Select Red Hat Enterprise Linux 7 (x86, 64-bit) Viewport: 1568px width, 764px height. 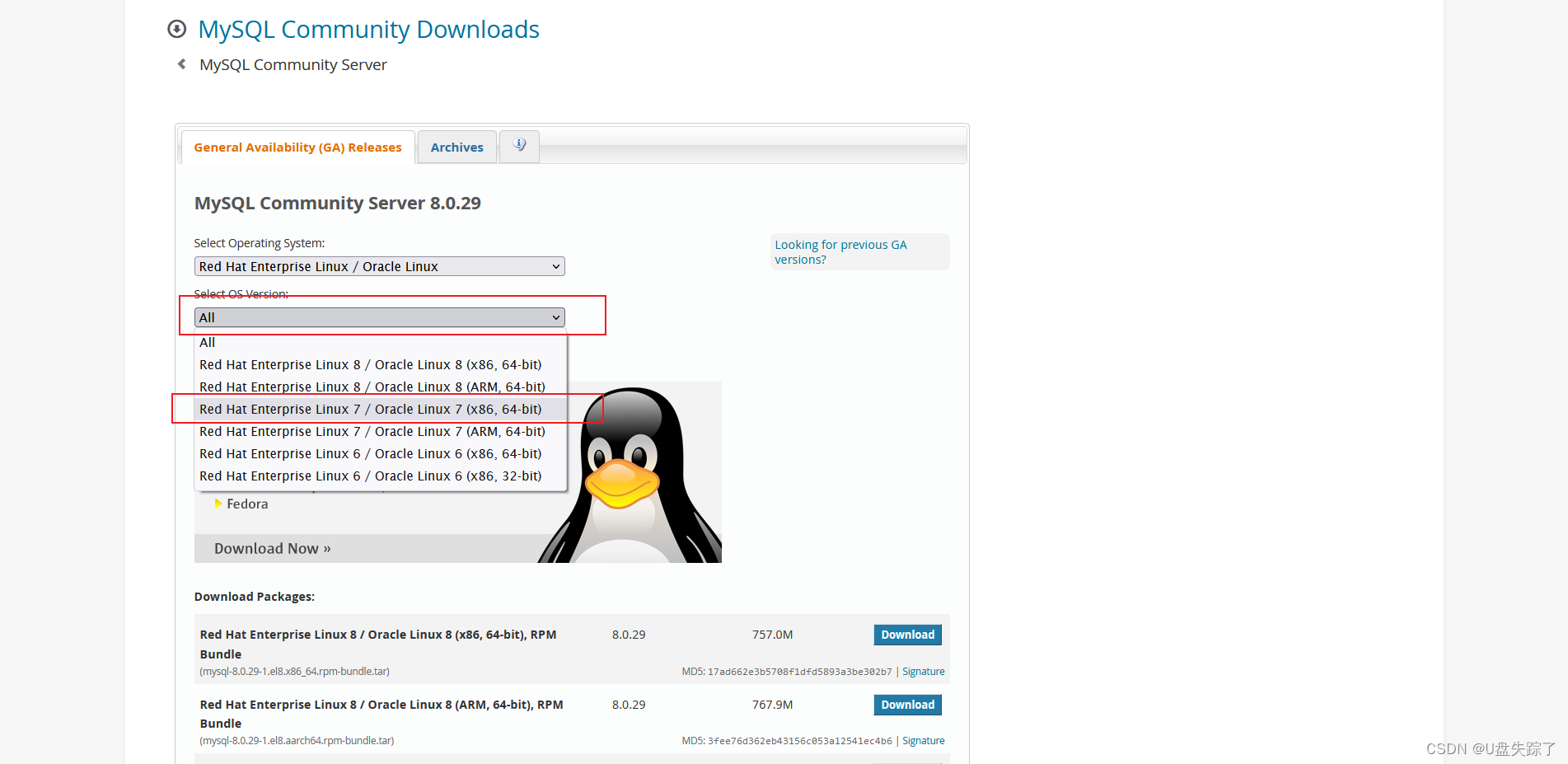(x=371, y=409)
